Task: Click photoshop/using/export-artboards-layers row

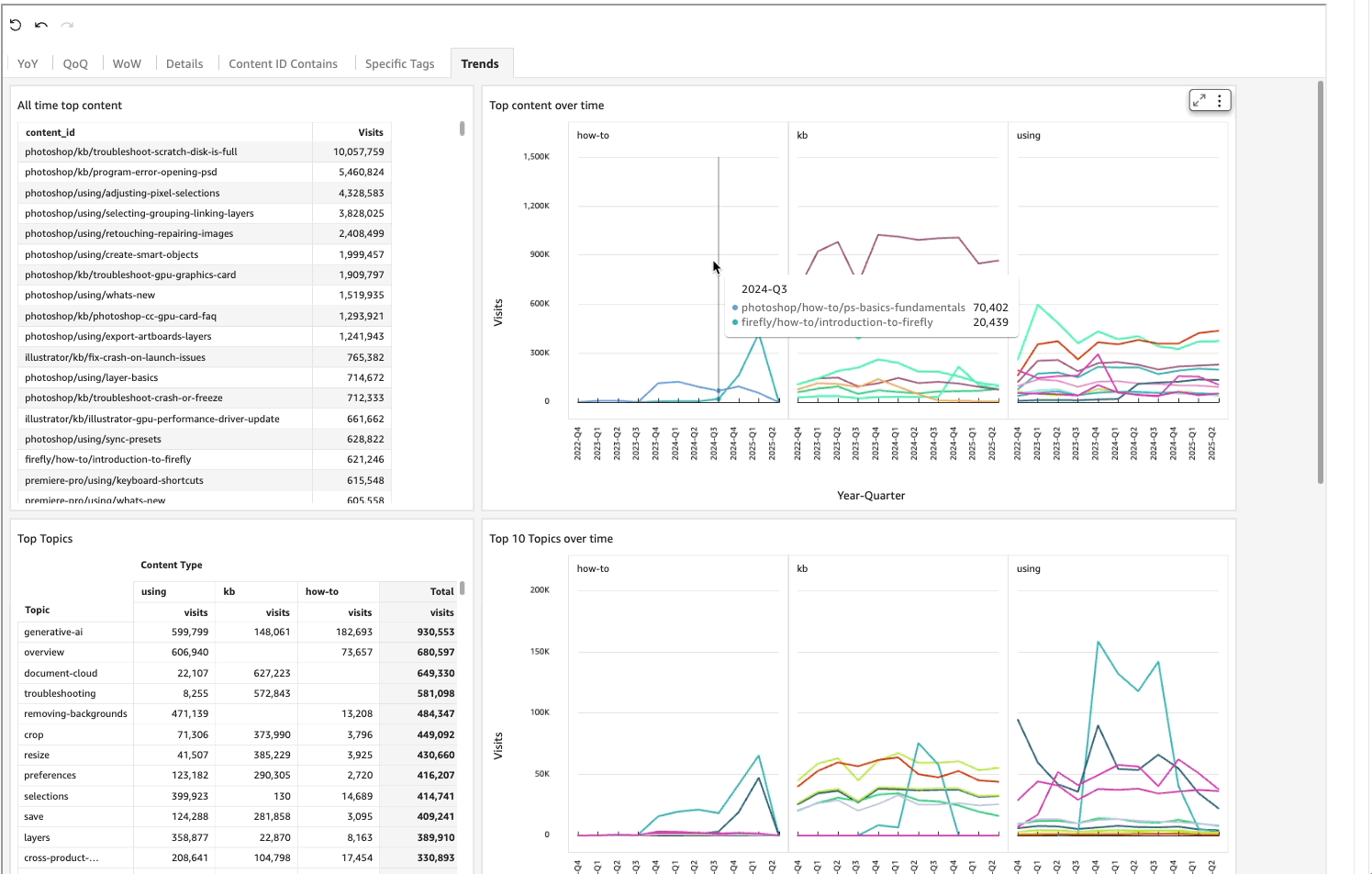Action: tap(205, 336)
